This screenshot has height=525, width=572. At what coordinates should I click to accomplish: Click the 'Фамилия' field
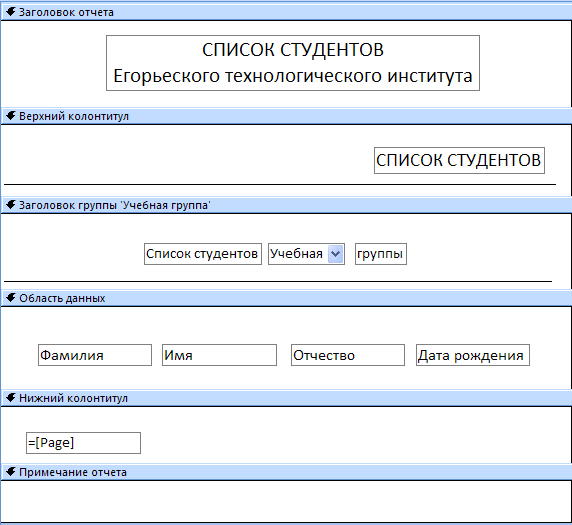(x=95, y=355)
